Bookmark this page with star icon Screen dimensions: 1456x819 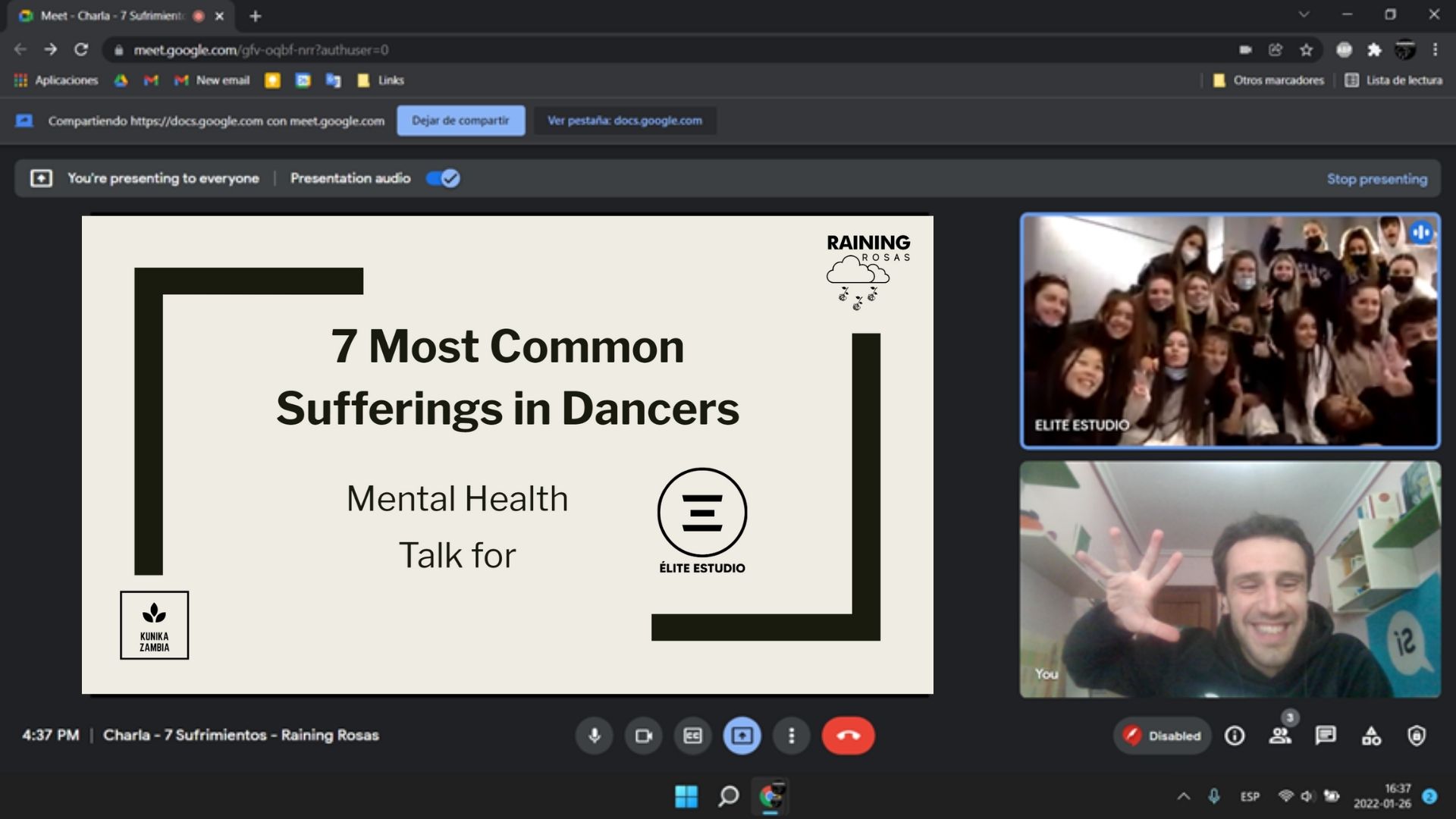[x=1306, y=50]
